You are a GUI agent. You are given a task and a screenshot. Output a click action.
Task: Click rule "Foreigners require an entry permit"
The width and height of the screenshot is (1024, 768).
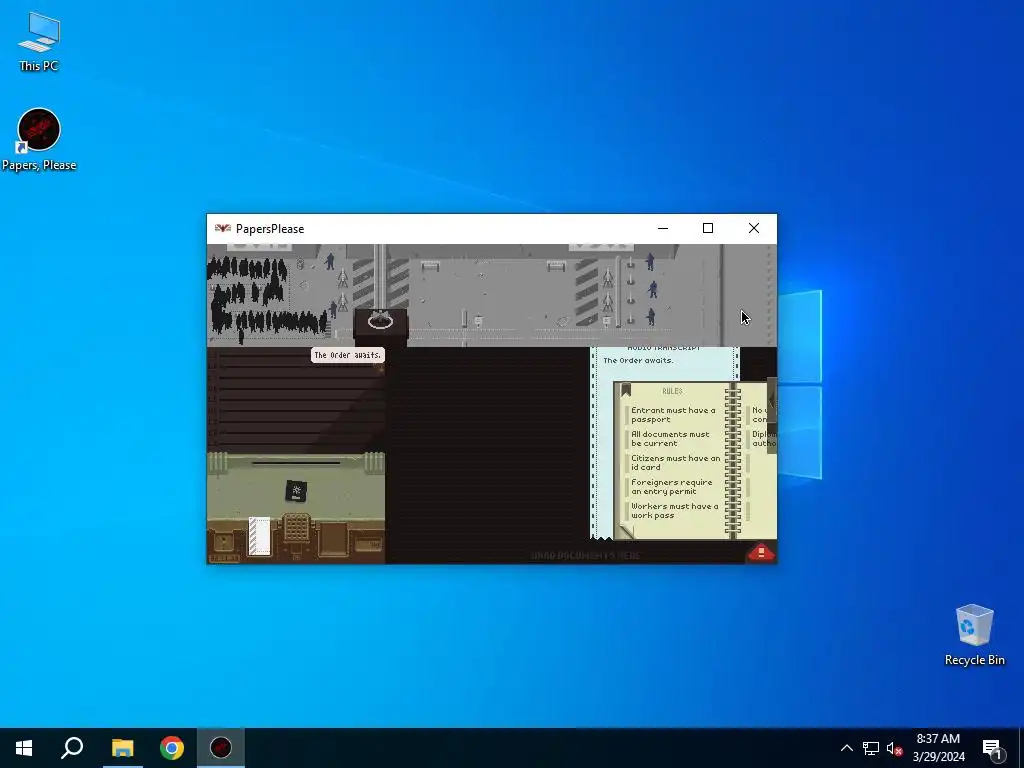coord(671,487)
